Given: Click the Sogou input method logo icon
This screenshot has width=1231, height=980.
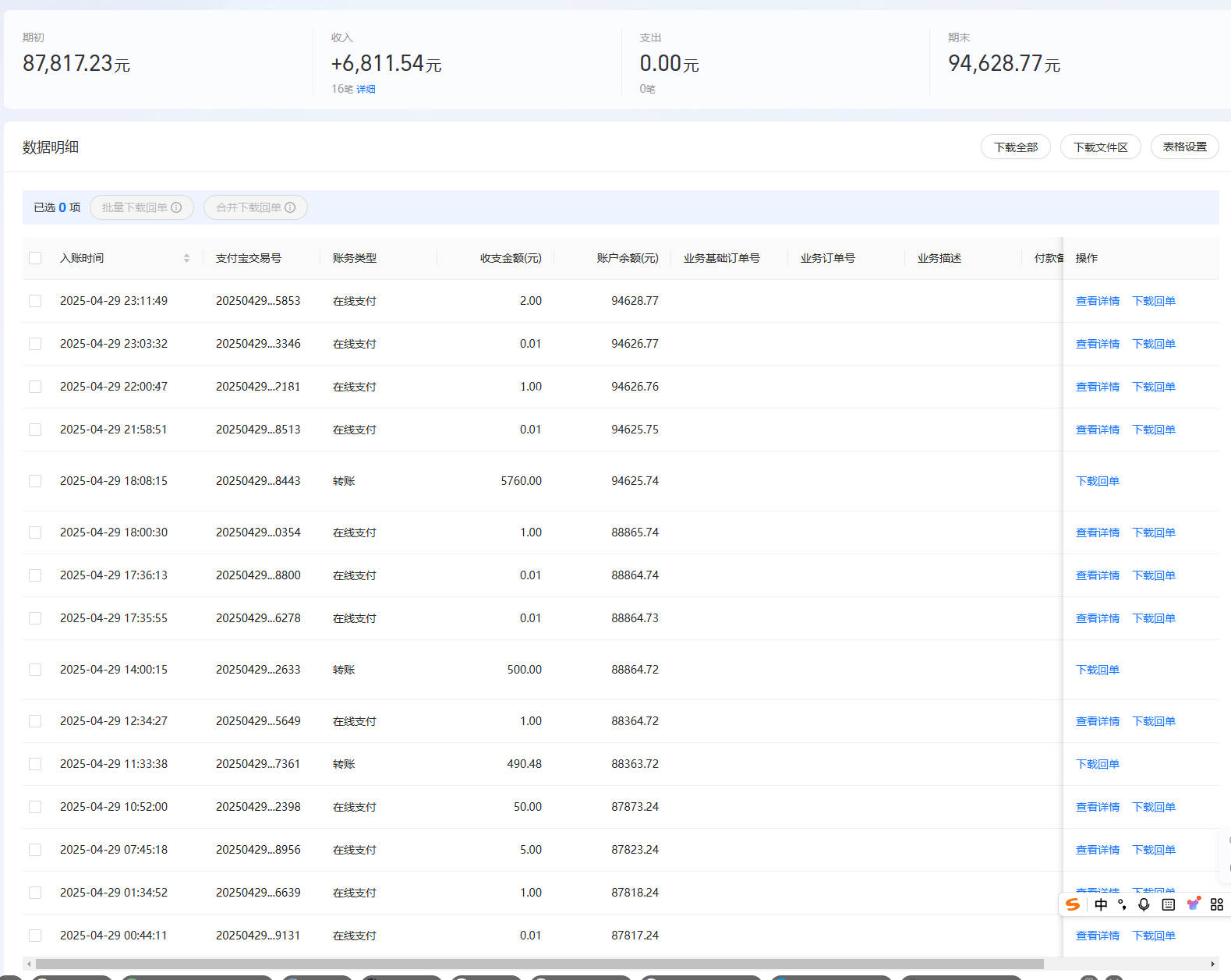Looking at the screenshot, I should click(x=1073, y=904).
